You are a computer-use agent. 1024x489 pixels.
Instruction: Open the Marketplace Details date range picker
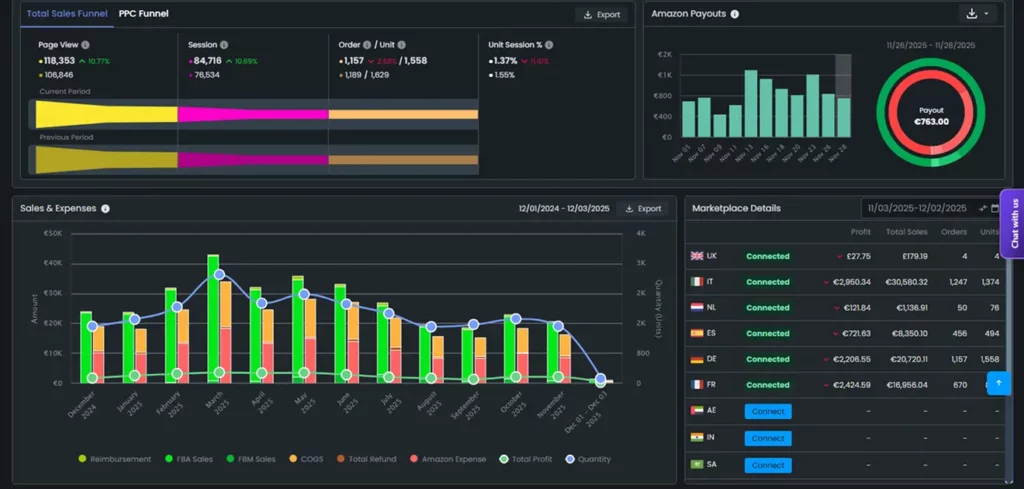(x=917, y=208)
